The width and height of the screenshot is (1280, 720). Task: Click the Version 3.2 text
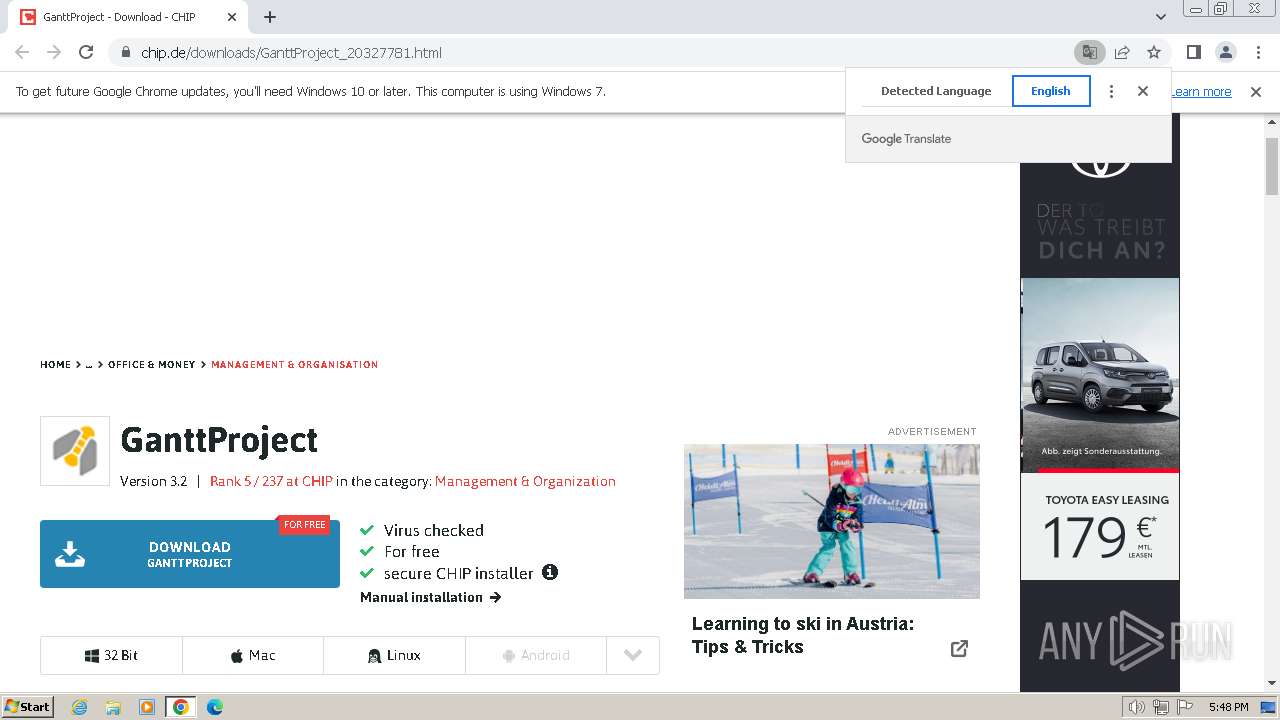click(153, 481)
